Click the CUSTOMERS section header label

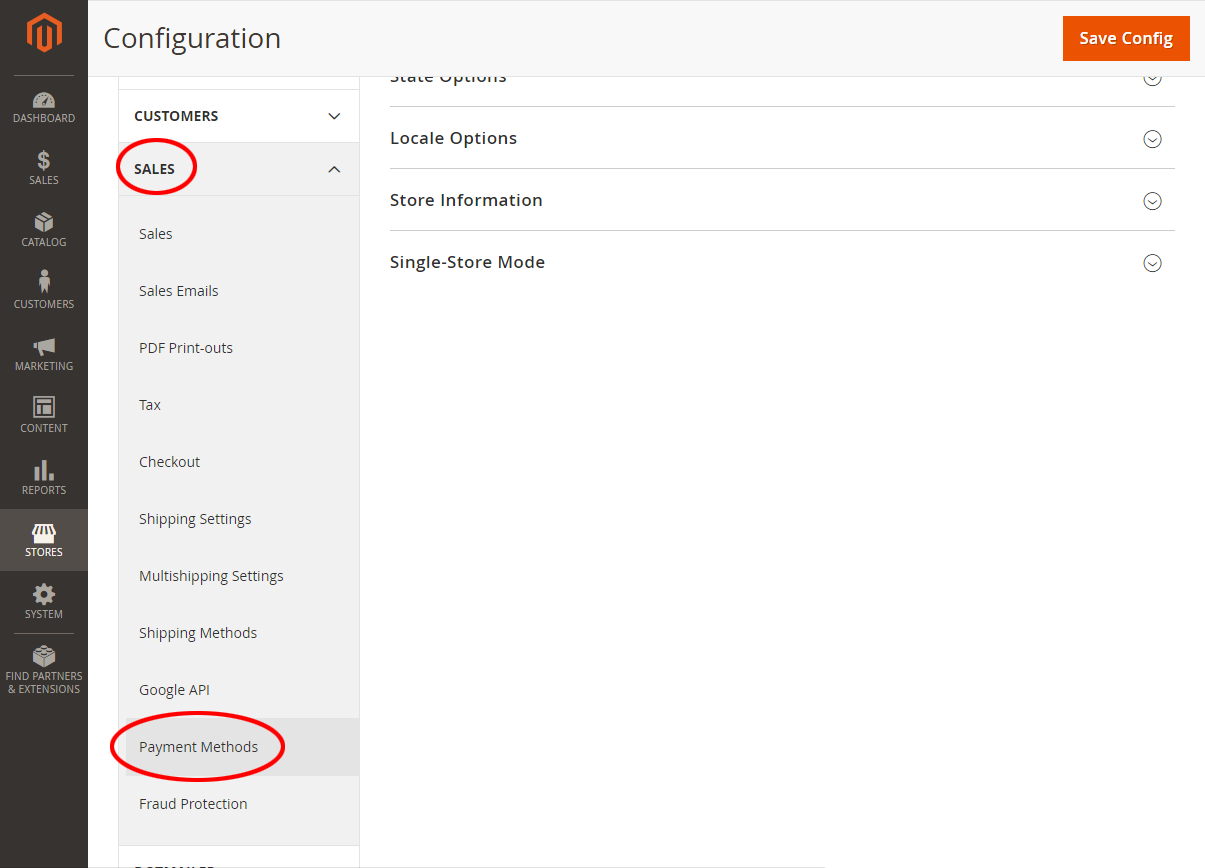click(176, 116)
